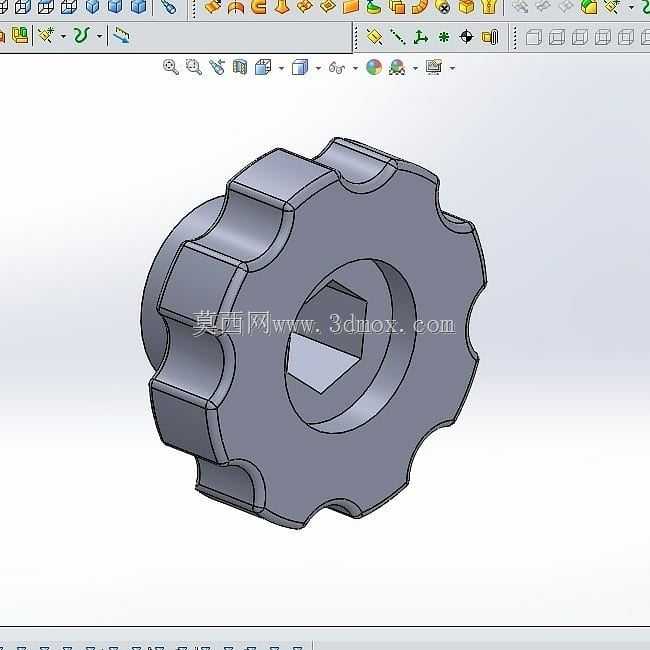The width and height of the screenshot is (650, 650).
Task: Select the green-base dome feature icon
Action: 374,7
